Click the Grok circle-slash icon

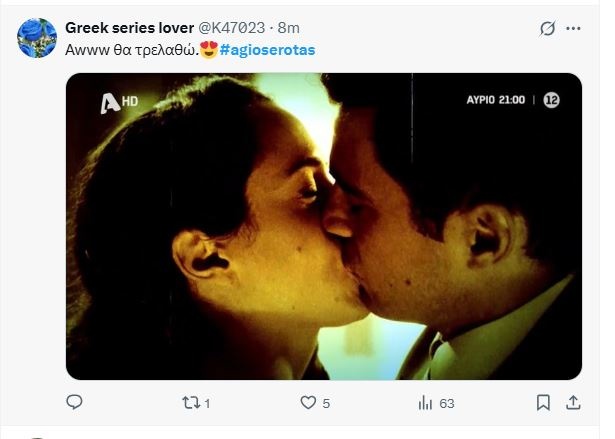click(x=547, y=29)
